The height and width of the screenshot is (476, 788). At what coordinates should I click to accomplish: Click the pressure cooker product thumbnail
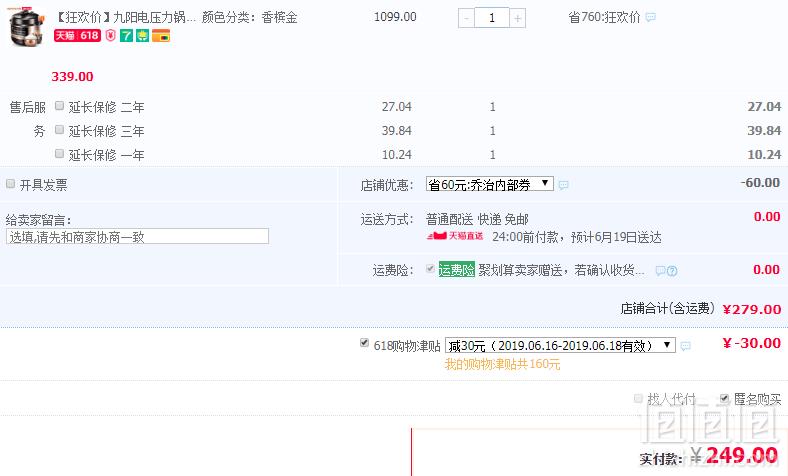tap(26, 26)
